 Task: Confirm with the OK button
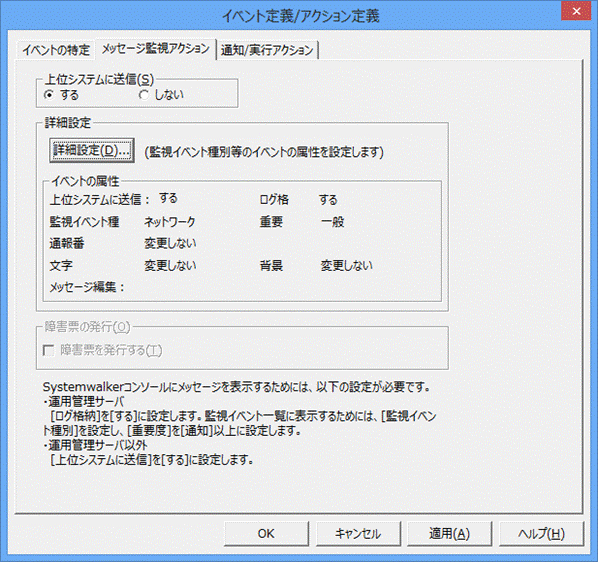[266, 533]
